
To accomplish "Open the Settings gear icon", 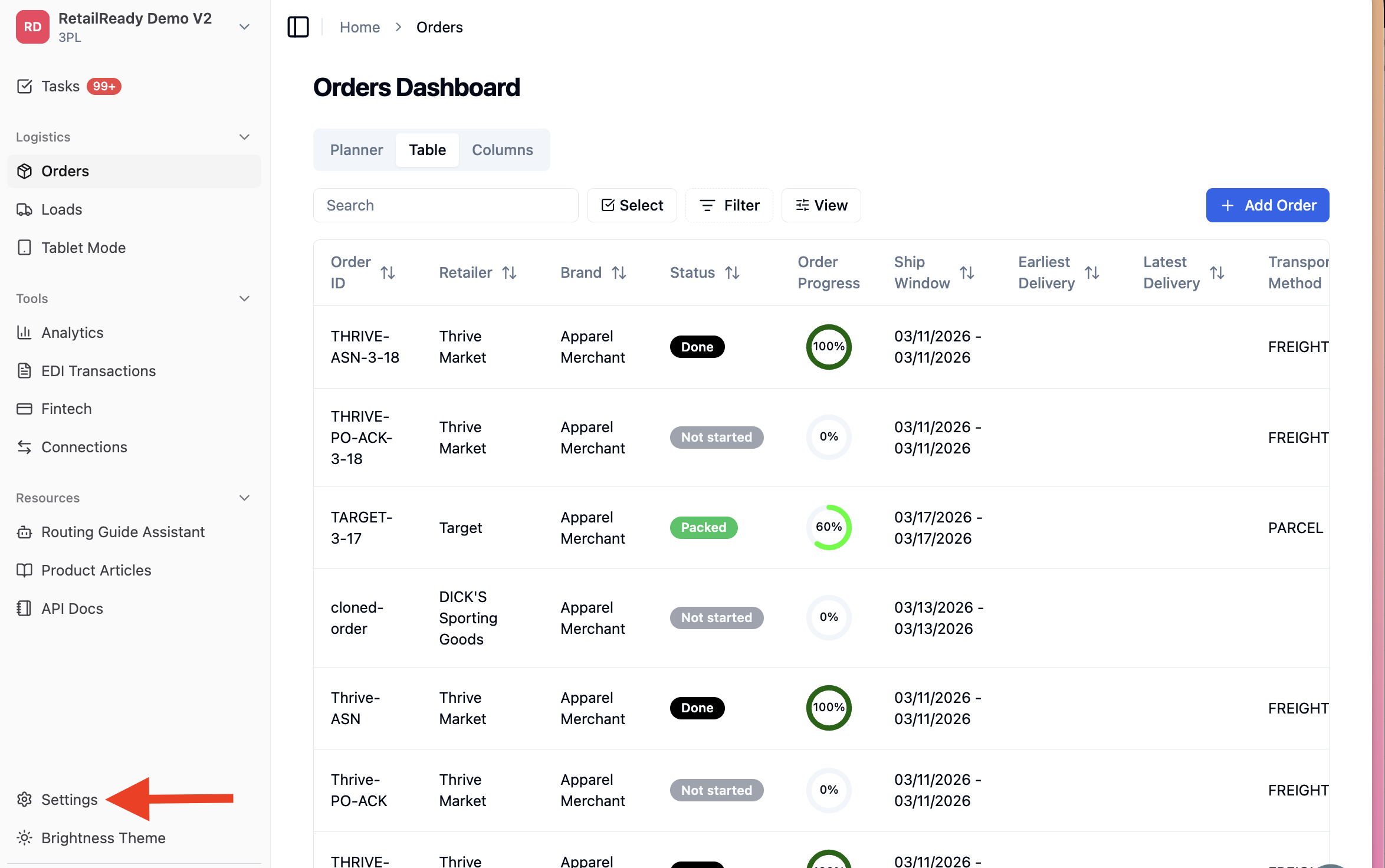I will click(25, 800).
